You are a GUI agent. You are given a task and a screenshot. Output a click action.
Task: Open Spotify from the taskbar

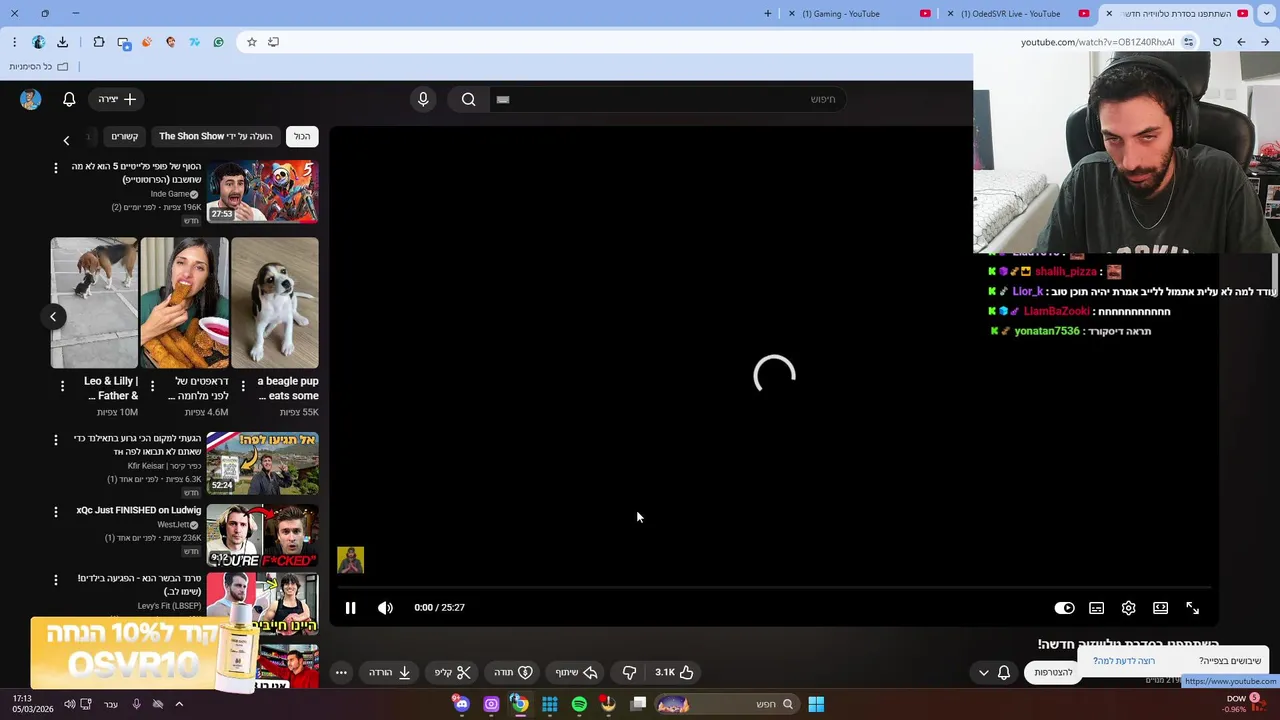579,704
